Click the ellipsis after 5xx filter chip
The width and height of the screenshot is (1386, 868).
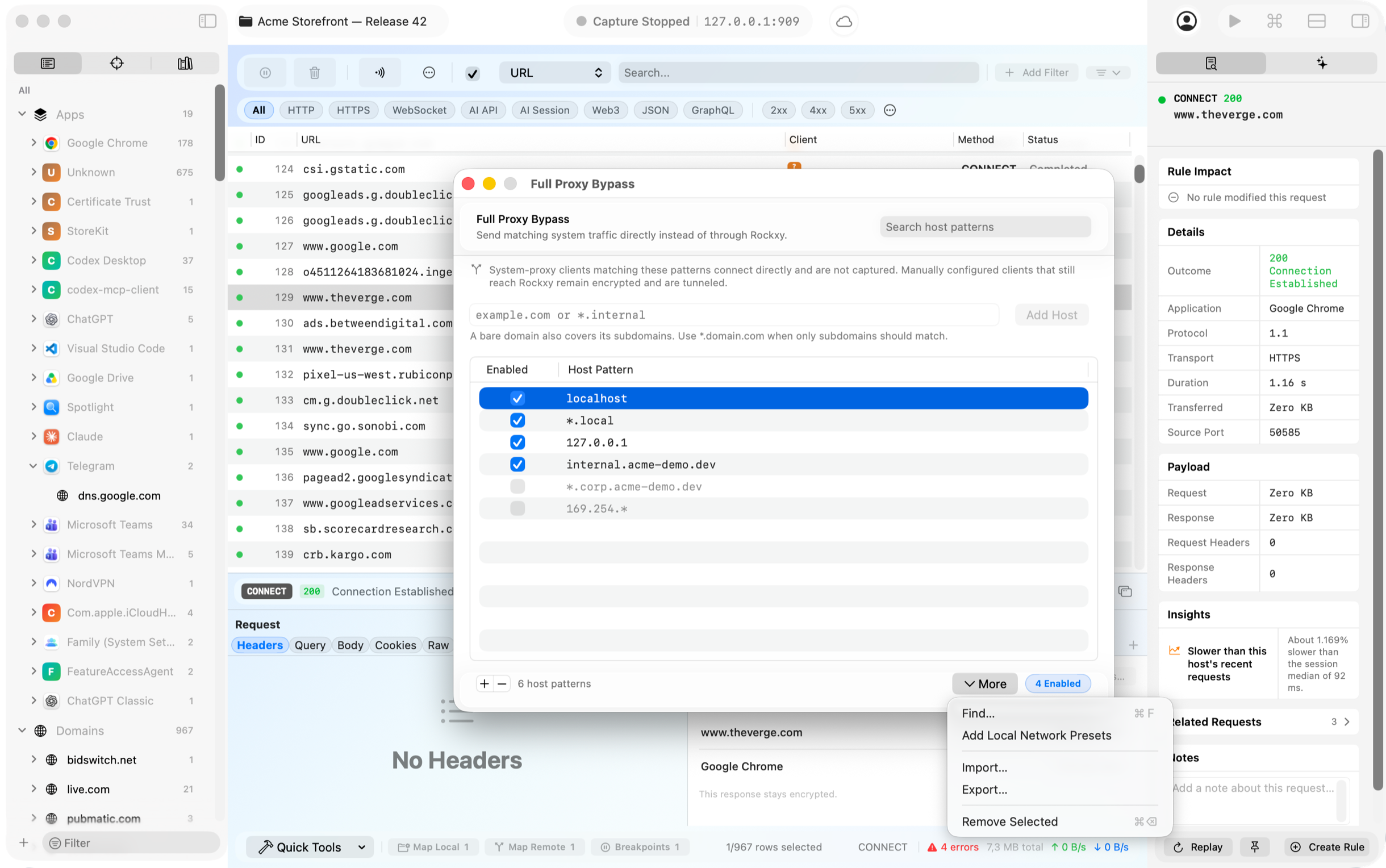pos(890,110)
